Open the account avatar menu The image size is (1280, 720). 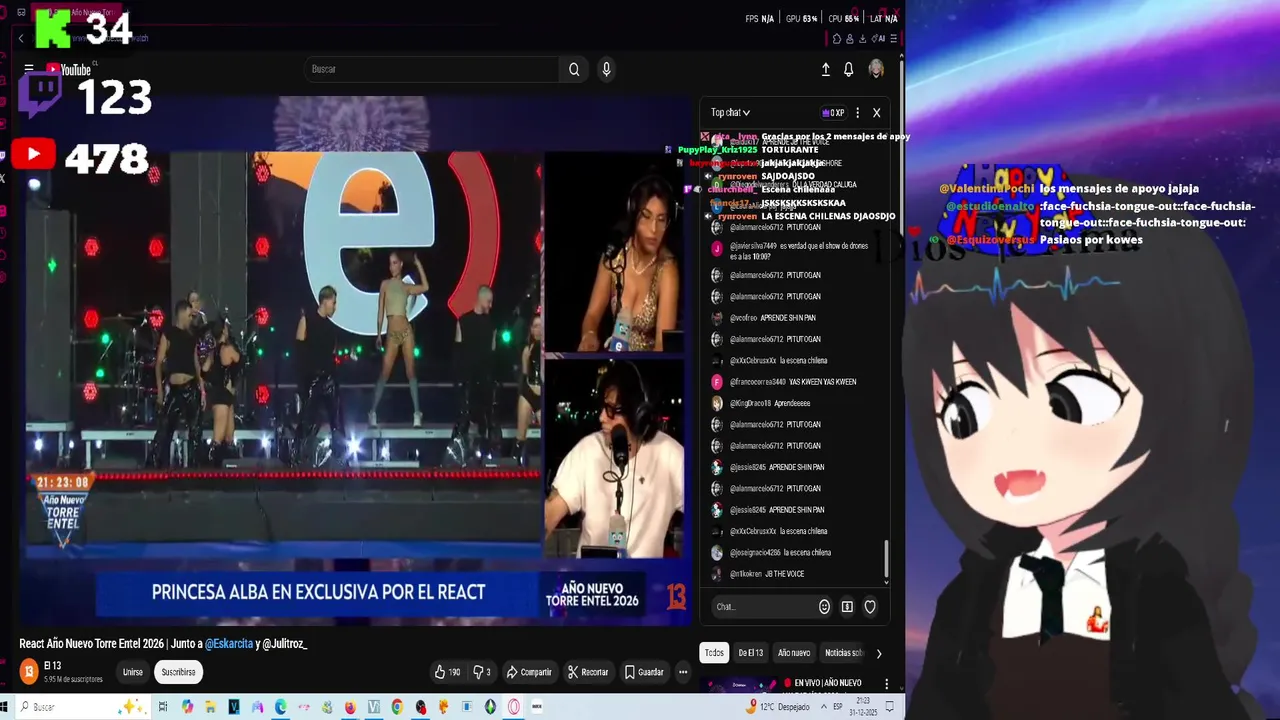point(876,69)
